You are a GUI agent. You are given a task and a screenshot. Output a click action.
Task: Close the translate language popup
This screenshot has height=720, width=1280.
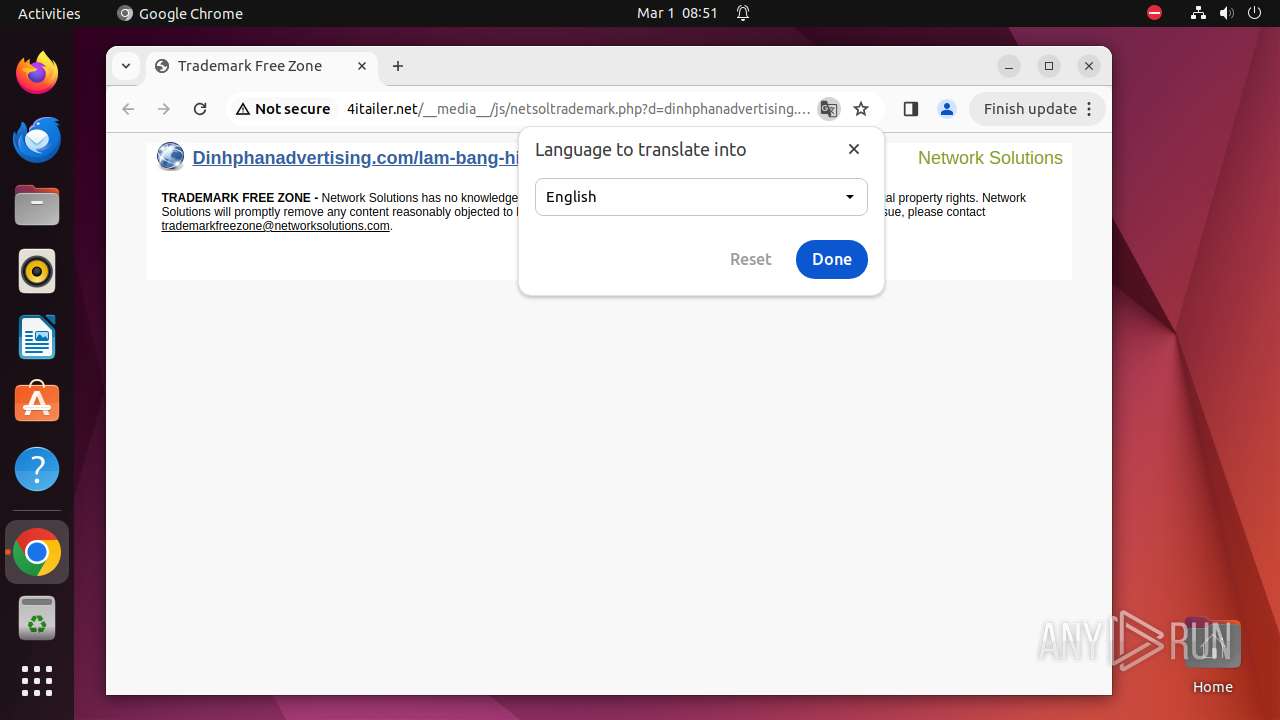pos(853,149)
